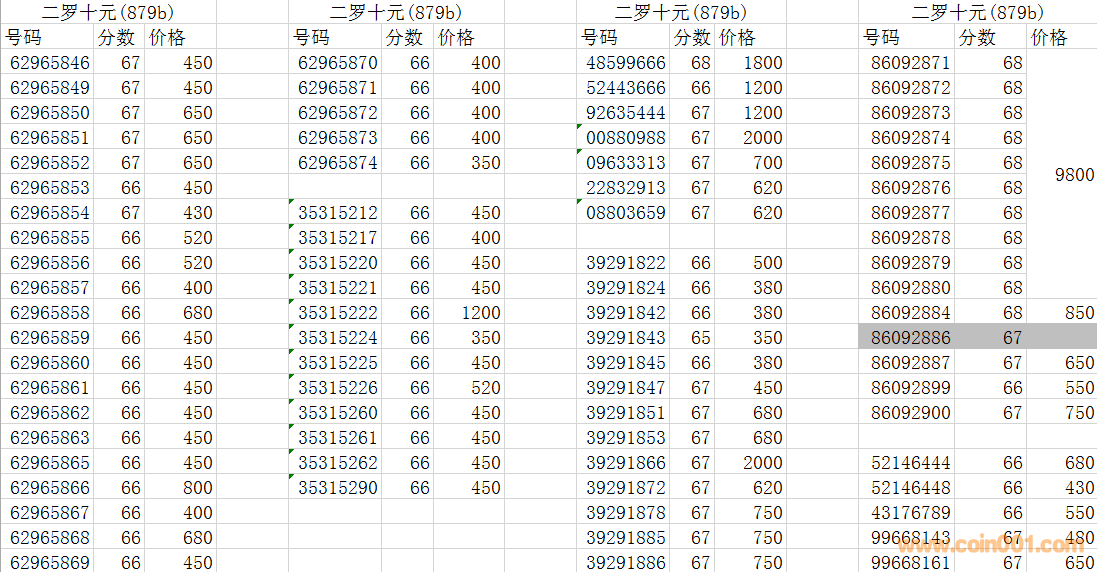Select the cell with serial 00880988
Viewport: 1097px width, 572px height.
point(625,138)
